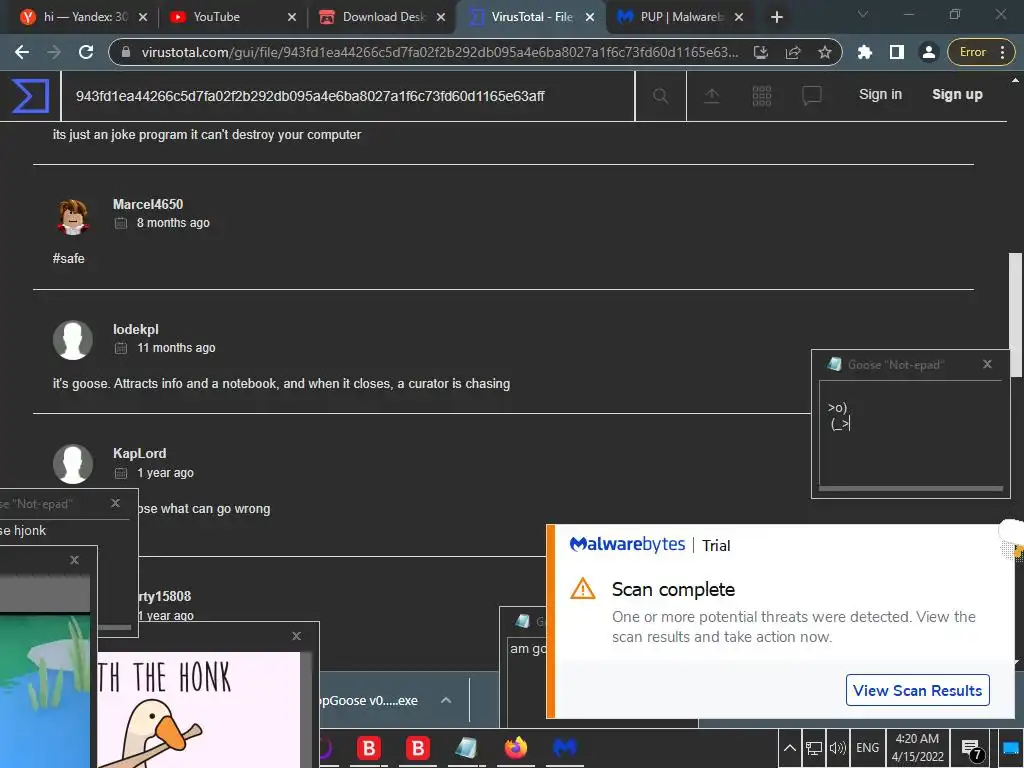Close the pond image goose window

pyautogui.click(x=74, y=560)
